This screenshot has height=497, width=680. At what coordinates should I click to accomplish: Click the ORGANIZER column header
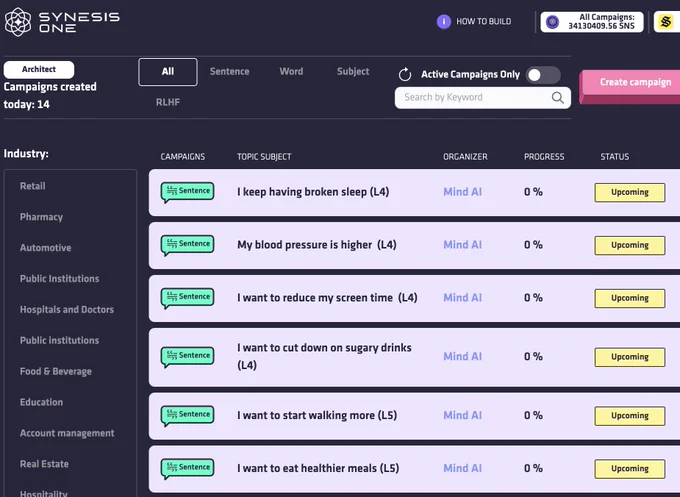465,157
